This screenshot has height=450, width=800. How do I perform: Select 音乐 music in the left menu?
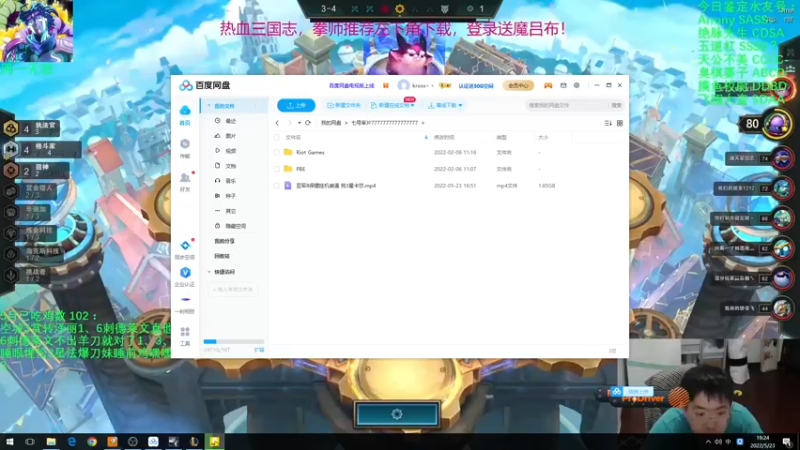231,181
